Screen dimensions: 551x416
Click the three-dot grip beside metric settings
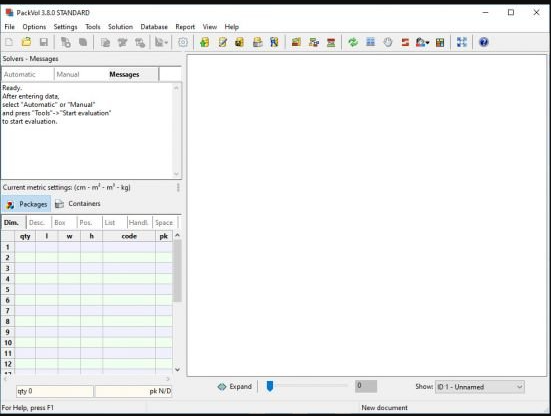tap(178, 187)
